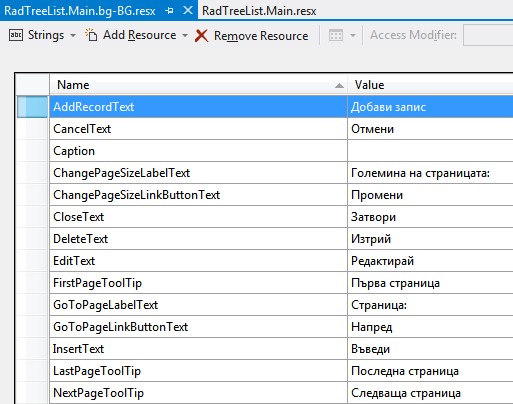Click the empty value cell of Caption
The height and width of the screenshot is (404, 513).
coord(430,151)
